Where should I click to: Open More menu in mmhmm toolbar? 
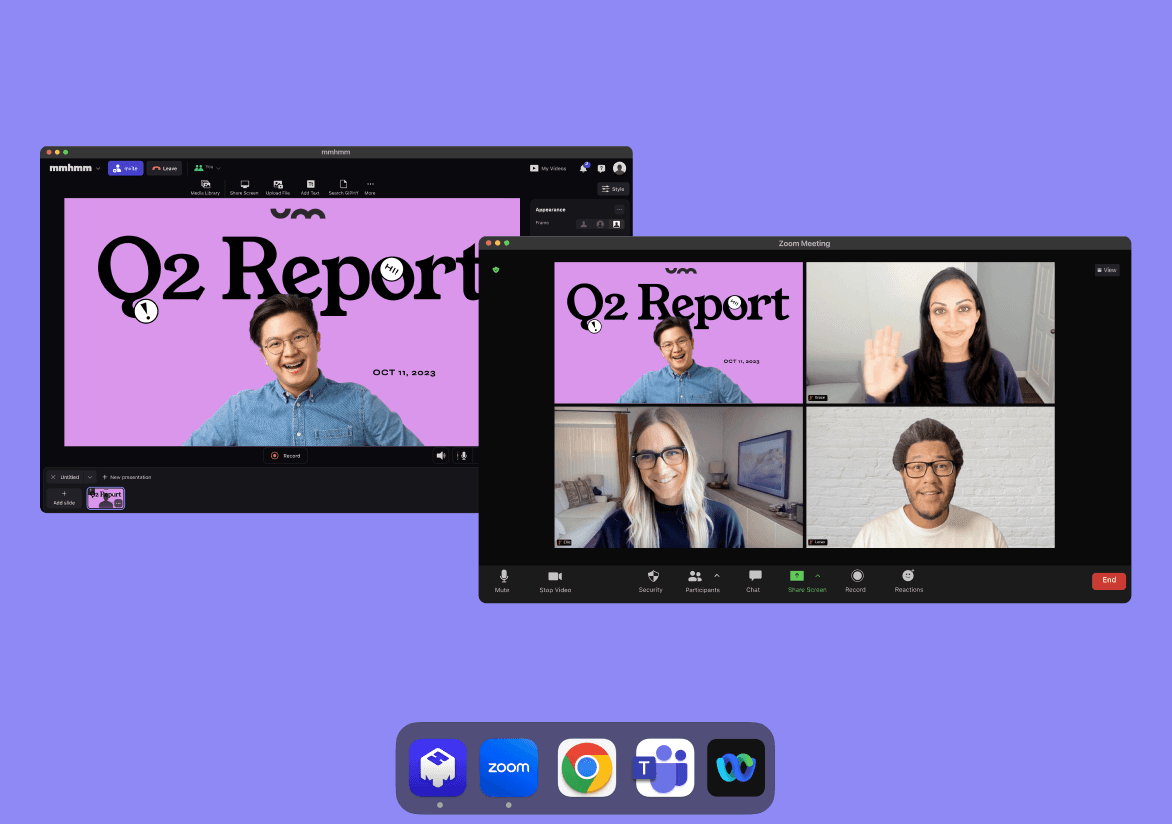pos(370,186)
